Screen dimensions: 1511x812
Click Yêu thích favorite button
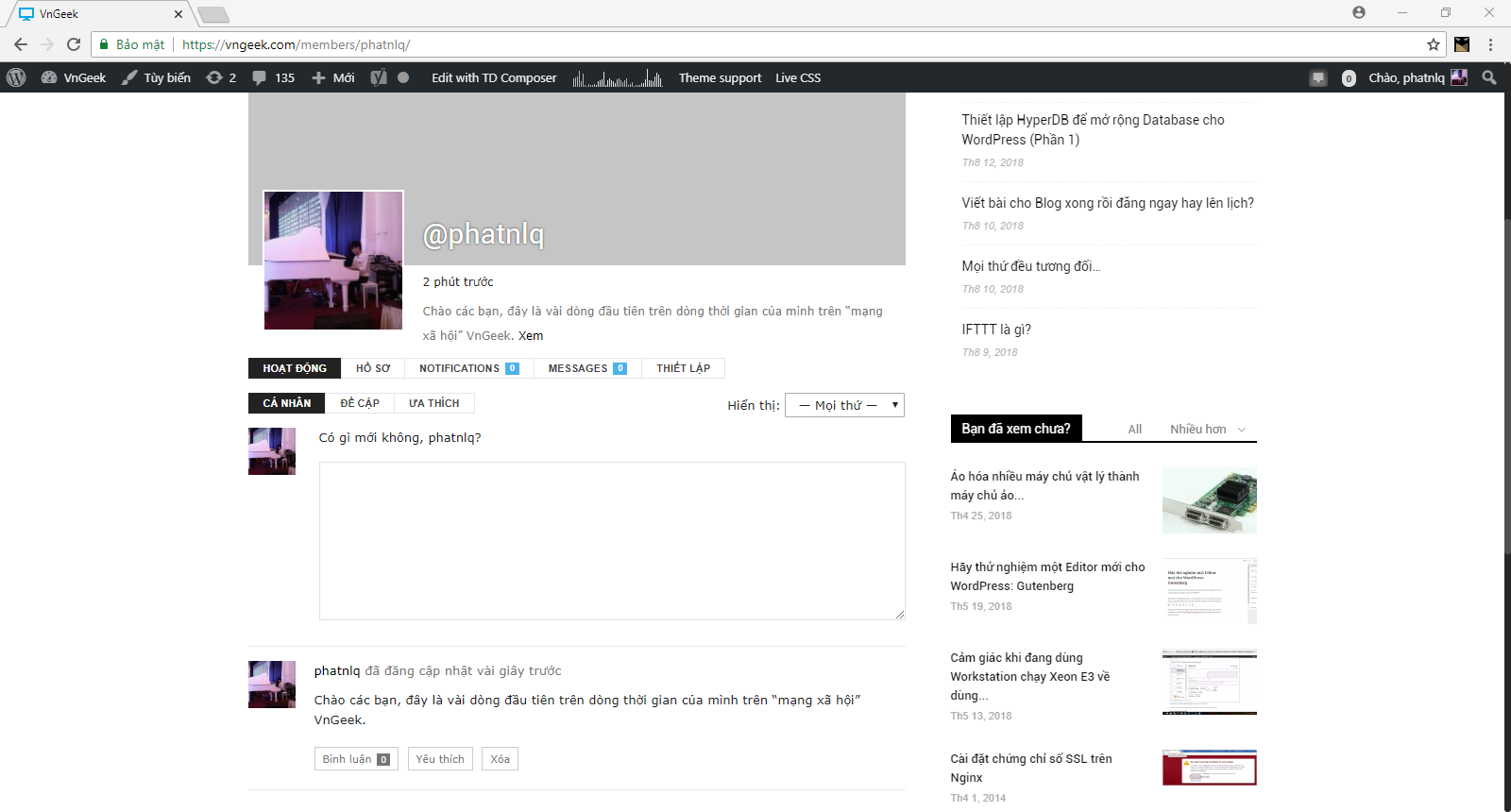point(440,759)
